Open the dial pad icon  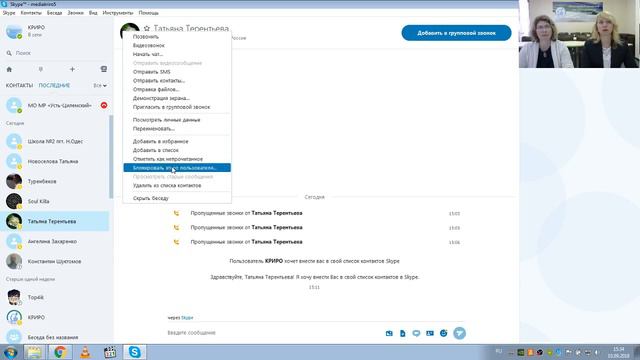pos(40,69)
